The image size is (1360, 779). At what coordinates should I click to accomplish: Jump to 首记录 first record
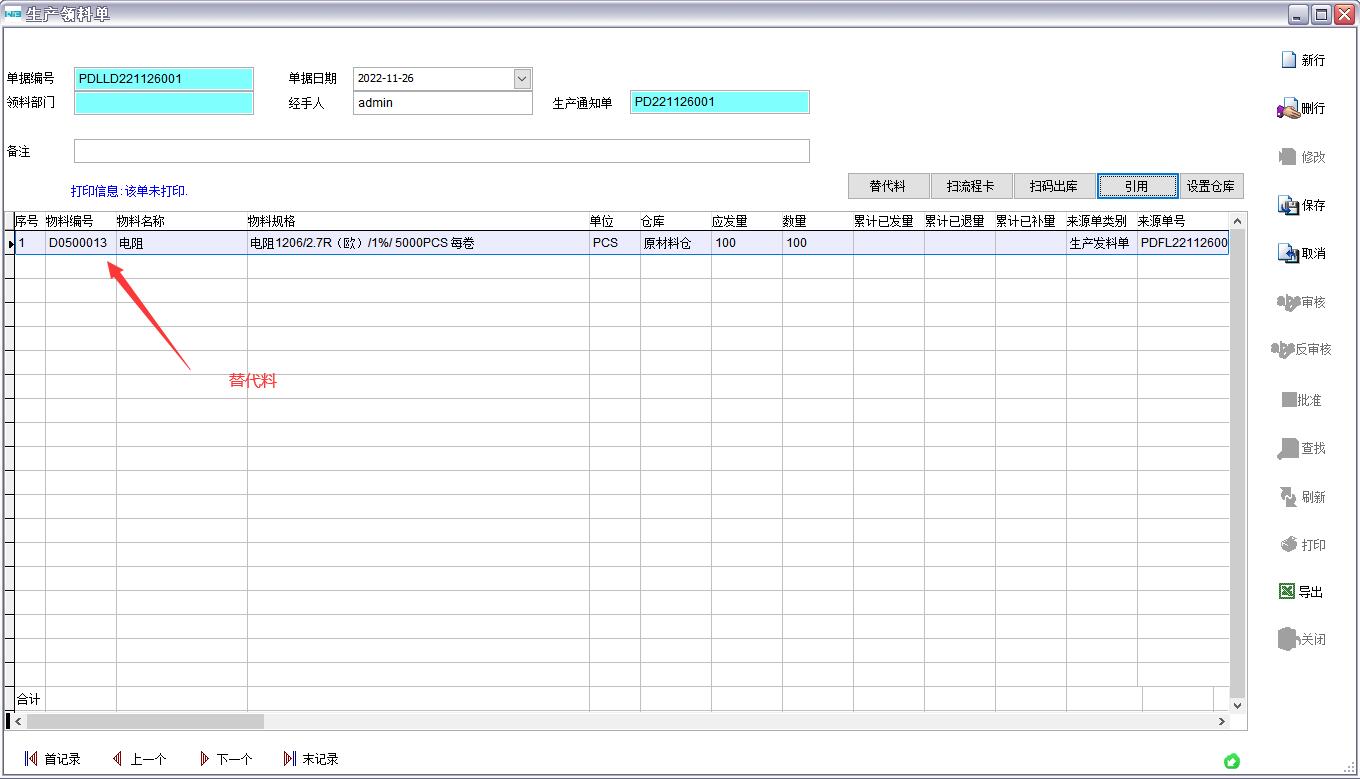tap(31, 759)
